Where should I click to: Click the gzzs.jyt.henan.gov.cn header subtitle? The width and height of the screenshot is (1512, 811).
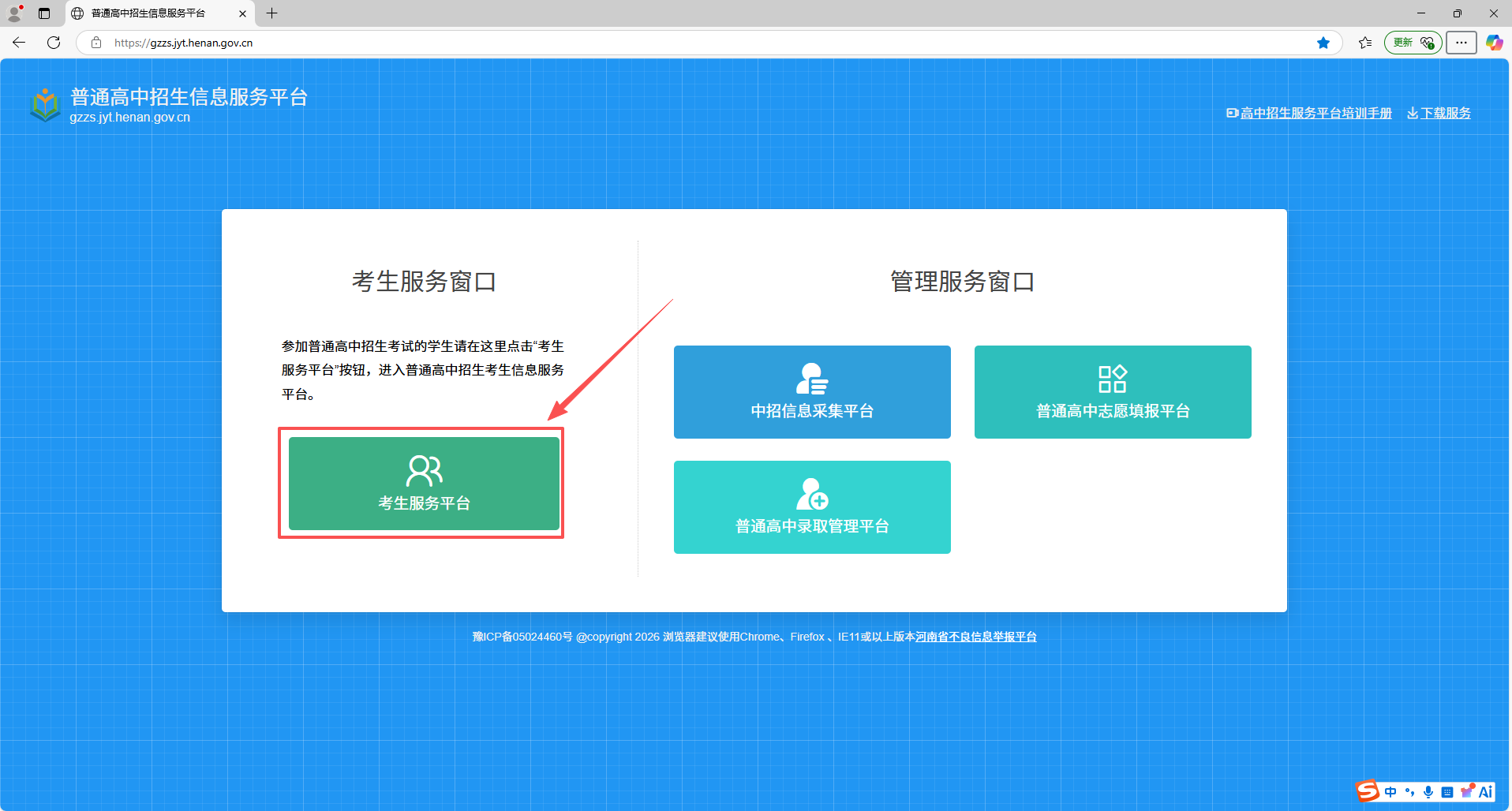[x=130, y=118]
